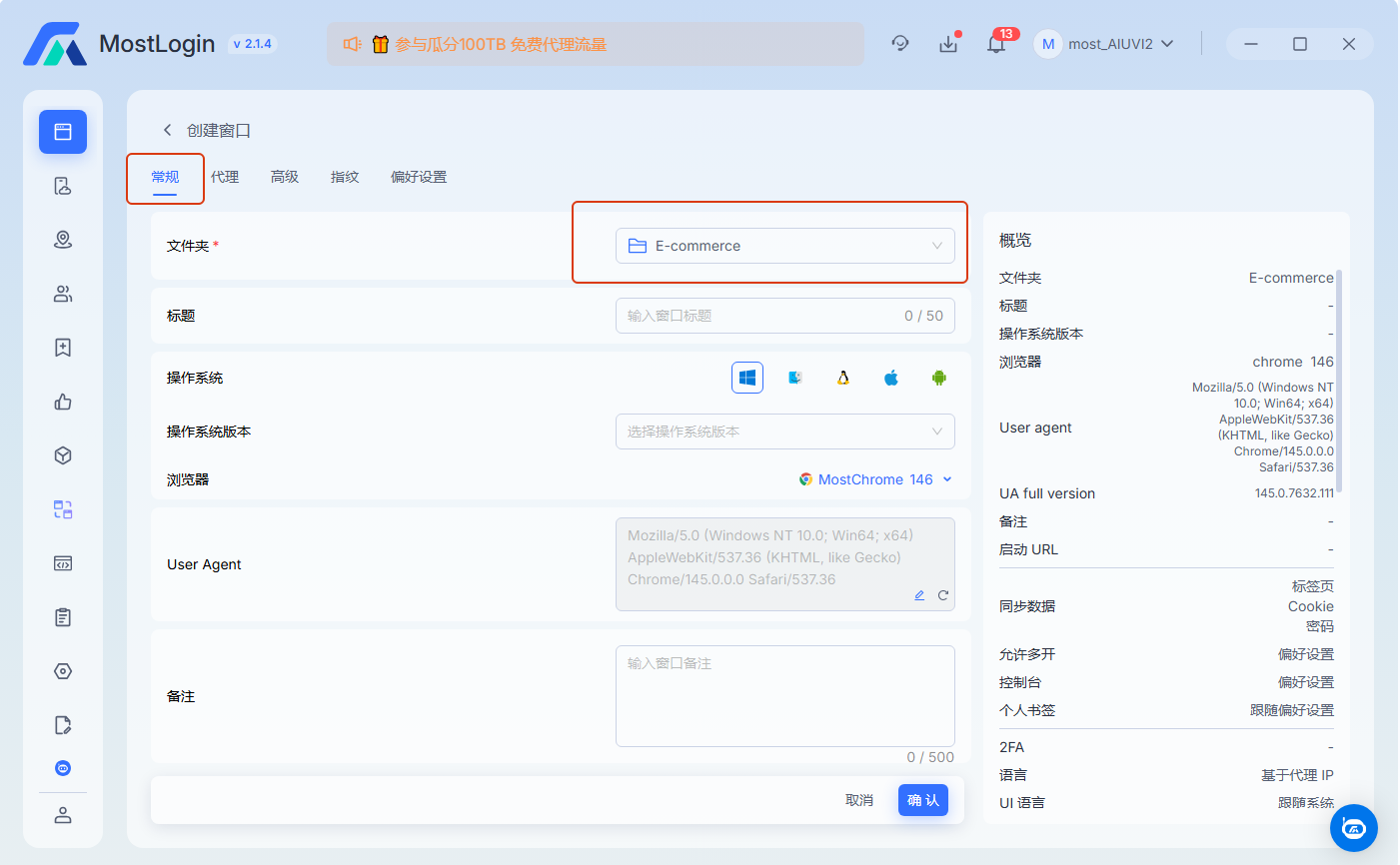This screenshot has height=865, width=1400.
Task: Open the location pin sidebar icon
Action: coord(63,240)
